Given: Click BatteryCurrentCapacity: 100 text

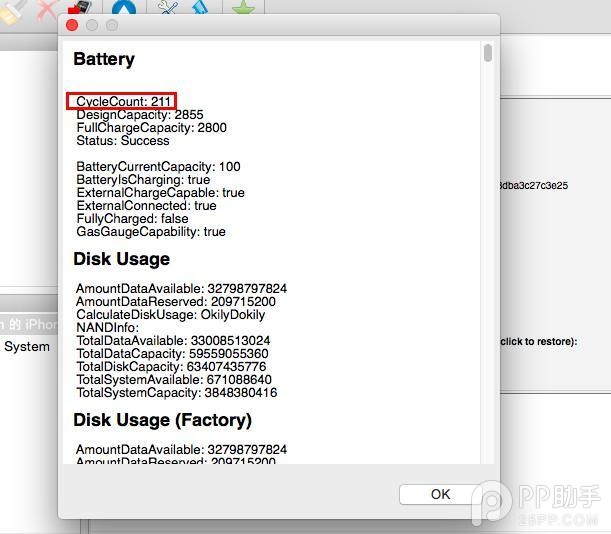Looking at the screenshot, I should tap(158, 166).
